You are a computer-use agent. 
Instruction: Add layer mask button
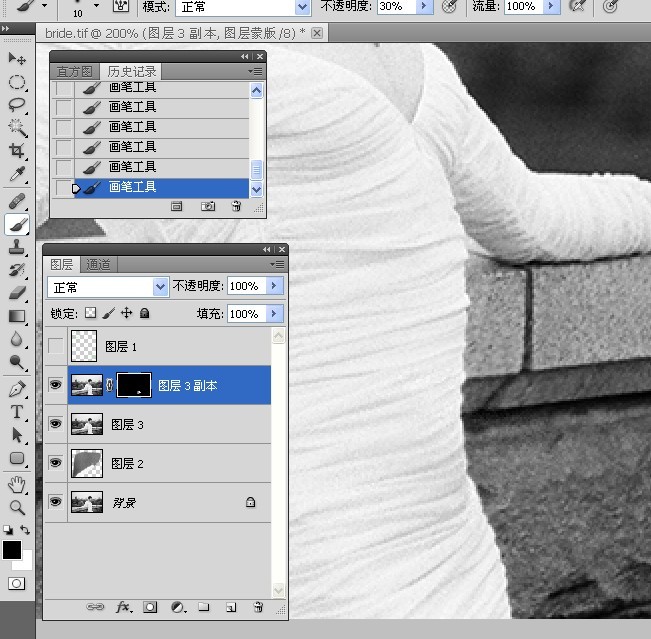(150, 607)
